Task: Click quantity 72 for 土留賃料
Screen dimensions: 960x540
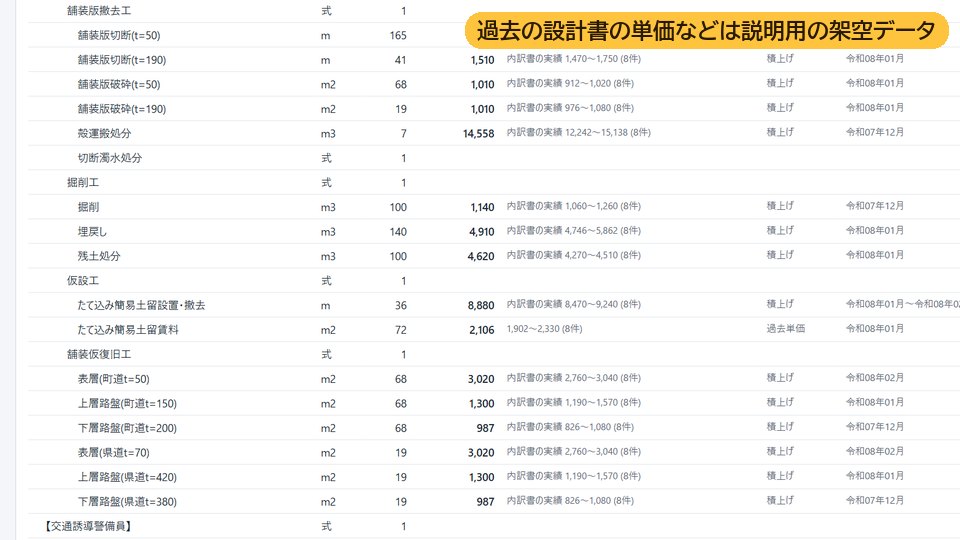Action: pyautogui.click(x=400, y=329)
